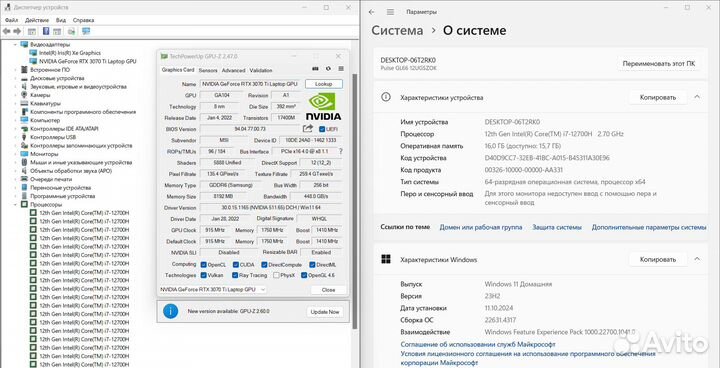The height and width of the screenshot is (368, 720).
Task: Expand the Звуковые, игровые и видеоустройства node
Action: pyautogui.click(x=15, y=86)
